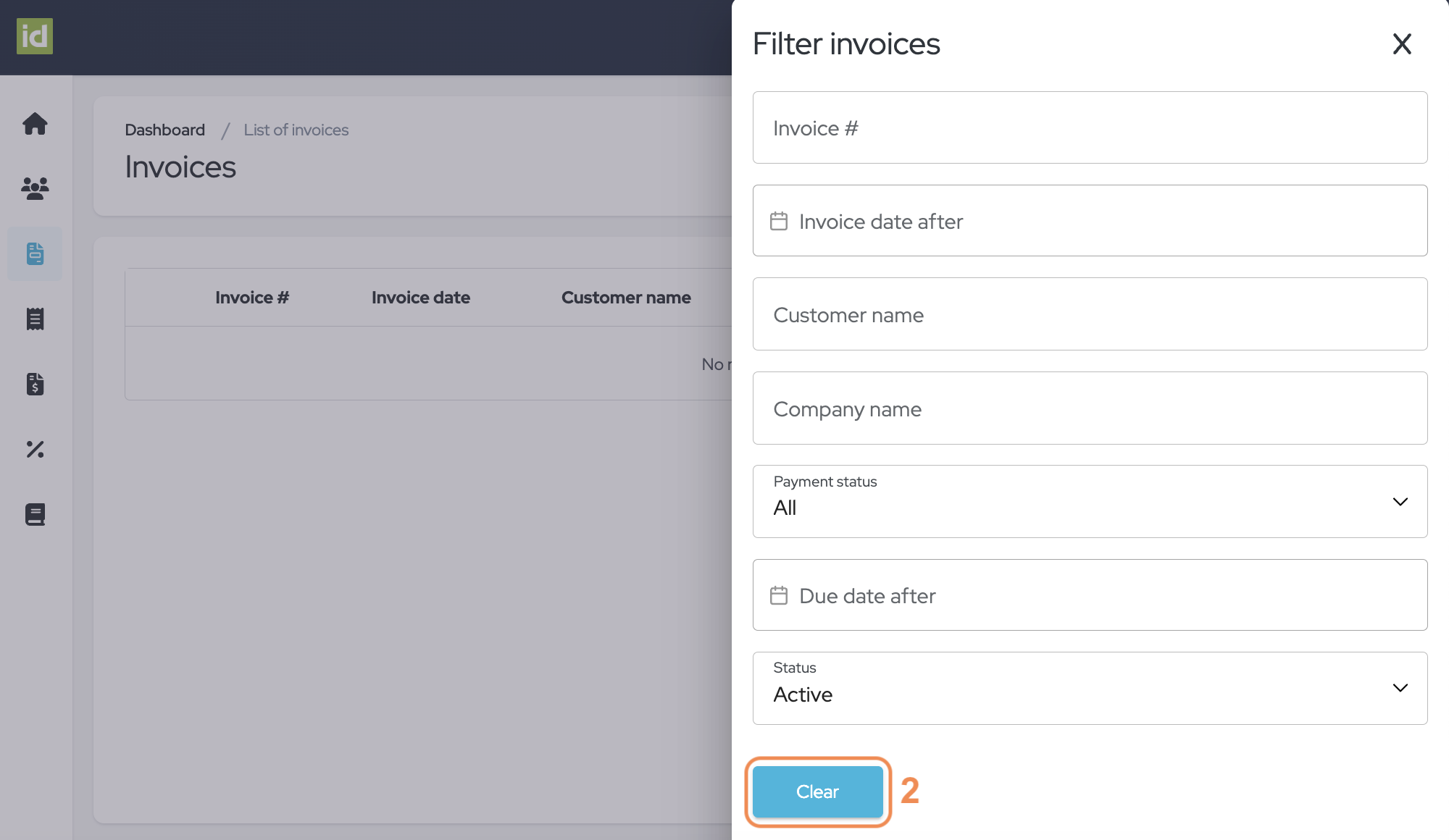Open the ID logo icon top-left

(35, 36)
